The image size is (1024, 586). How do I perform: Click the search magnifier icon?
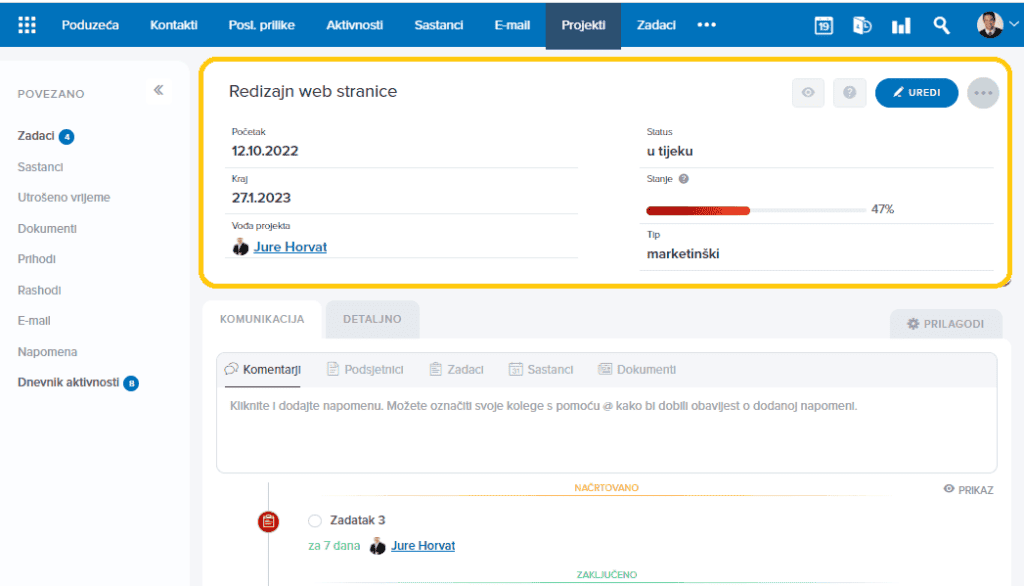[941, 25]
